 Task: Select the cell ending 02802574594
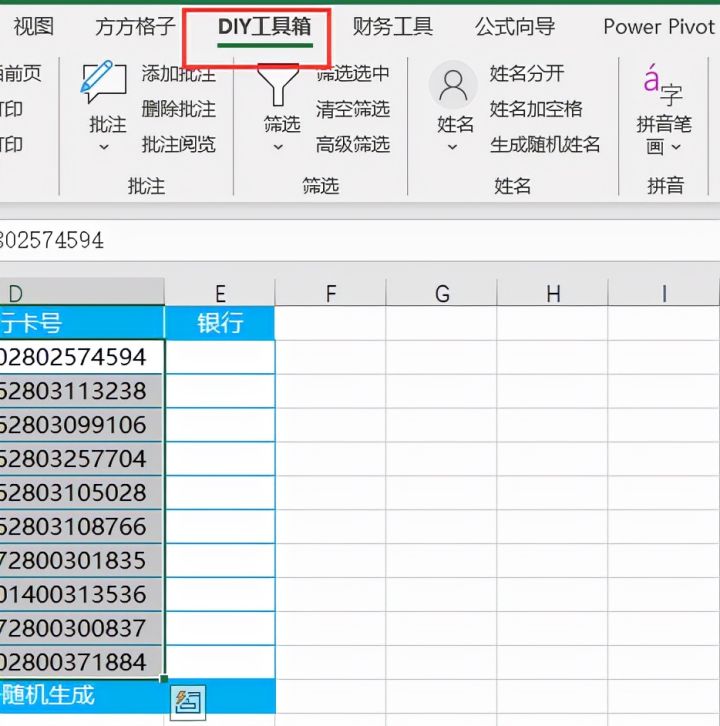(82, 357)
